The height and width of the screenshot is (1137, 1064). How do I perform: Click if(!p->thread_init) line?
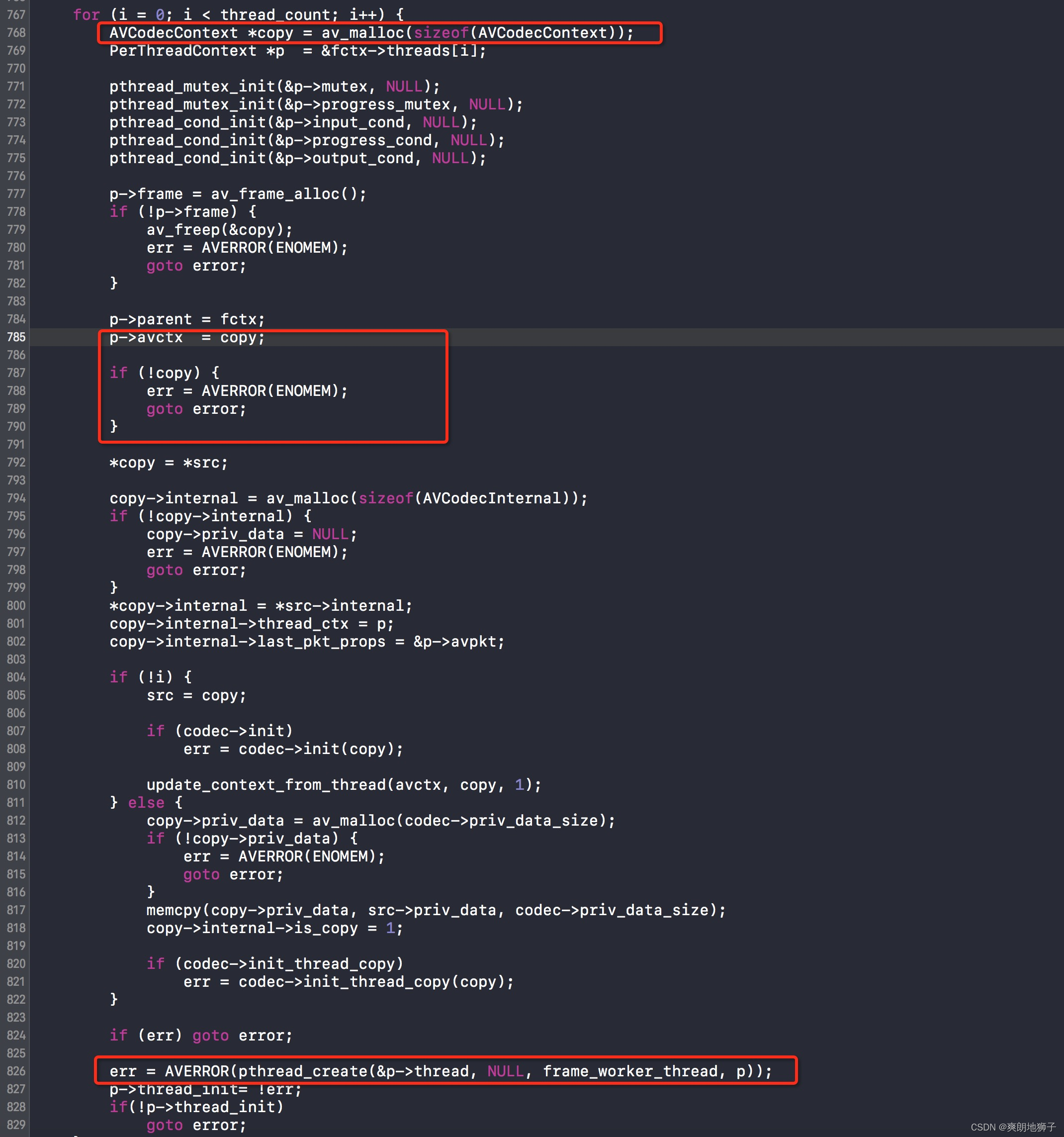(x=197, y=1107)
